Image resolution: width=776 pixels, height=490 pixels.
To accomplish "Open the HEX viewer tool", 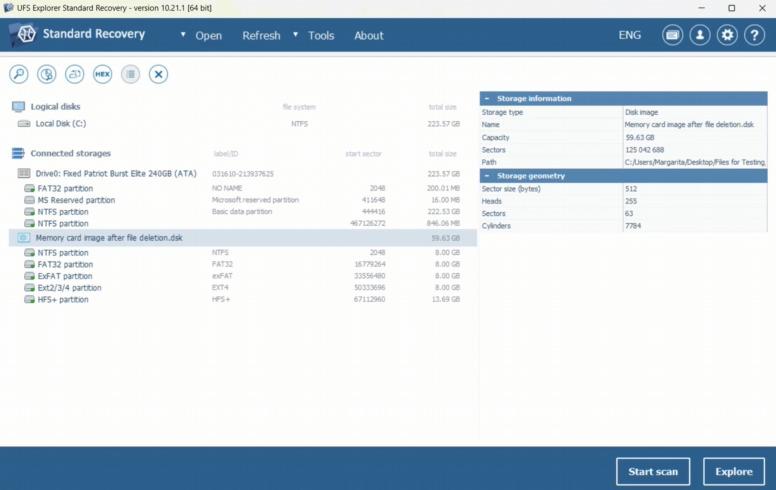I will coord(102,74).
